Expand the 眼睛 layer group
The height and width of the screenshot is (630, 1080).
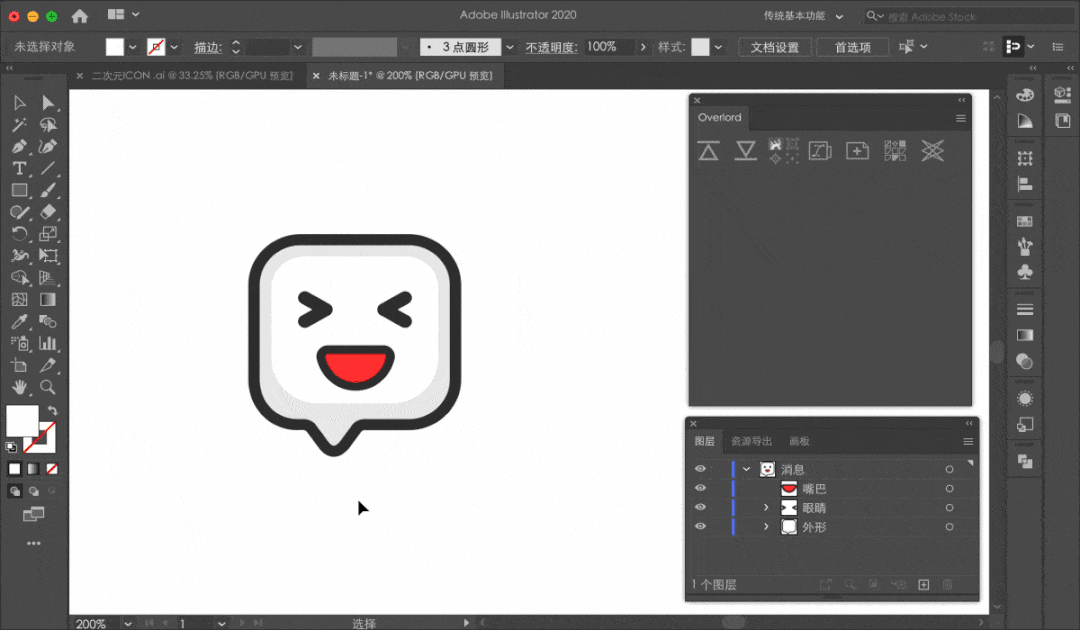pyautogui.click(x=766, y=507)
